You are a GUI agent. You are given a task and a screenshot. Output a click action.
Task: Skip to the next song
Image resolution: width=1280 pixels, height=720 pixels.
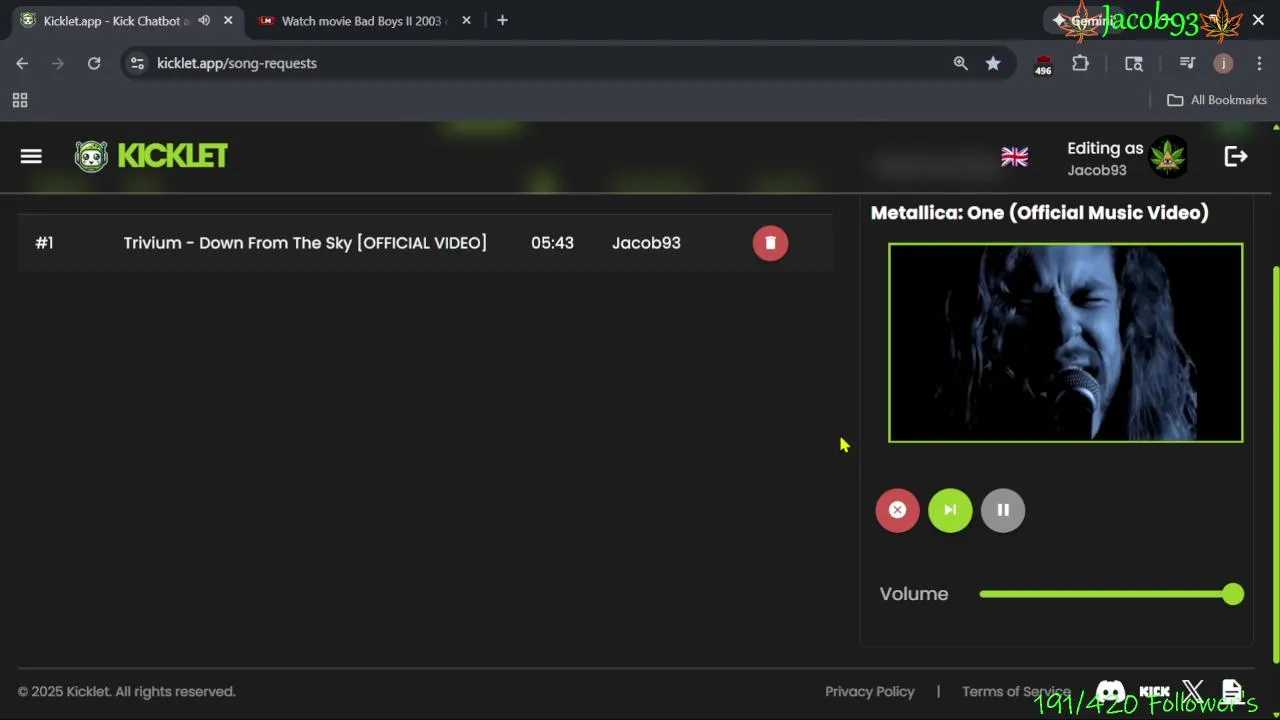click(x=950, y=510)
